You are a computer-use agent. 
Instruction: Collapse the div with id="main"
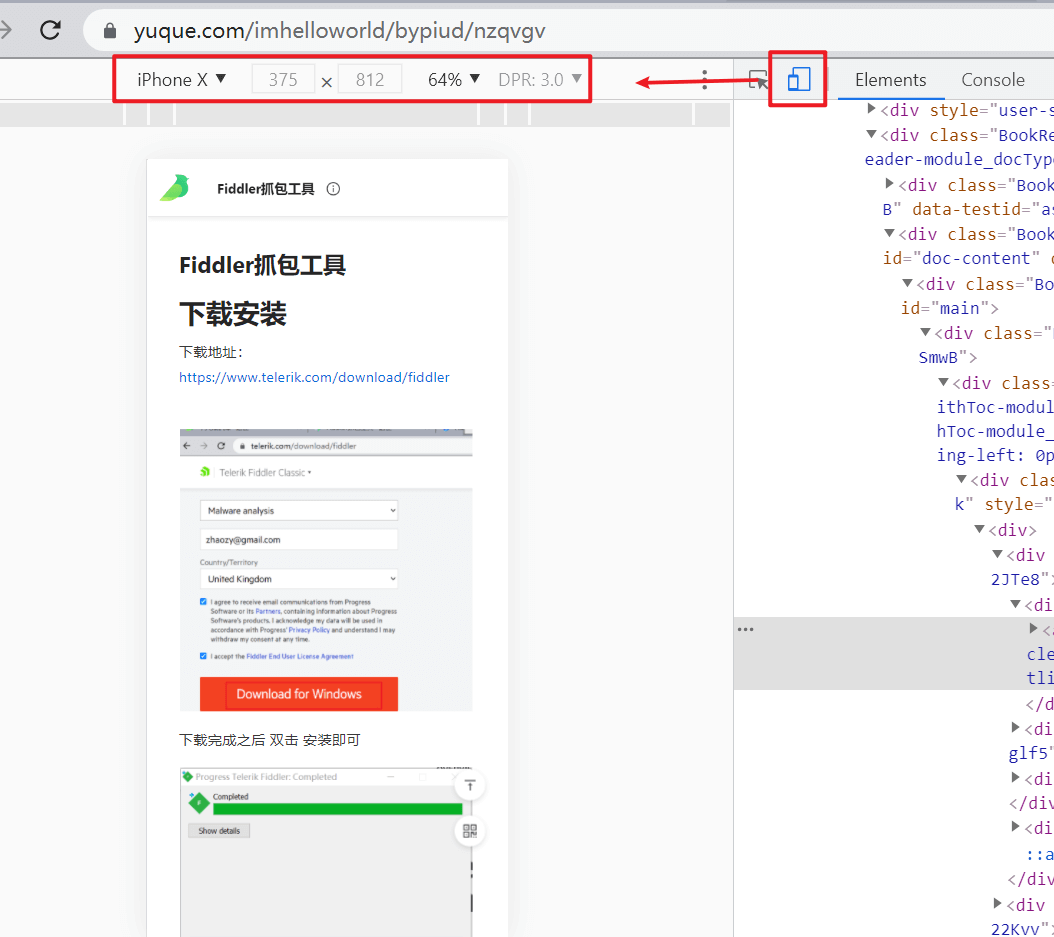coord(907,283)
